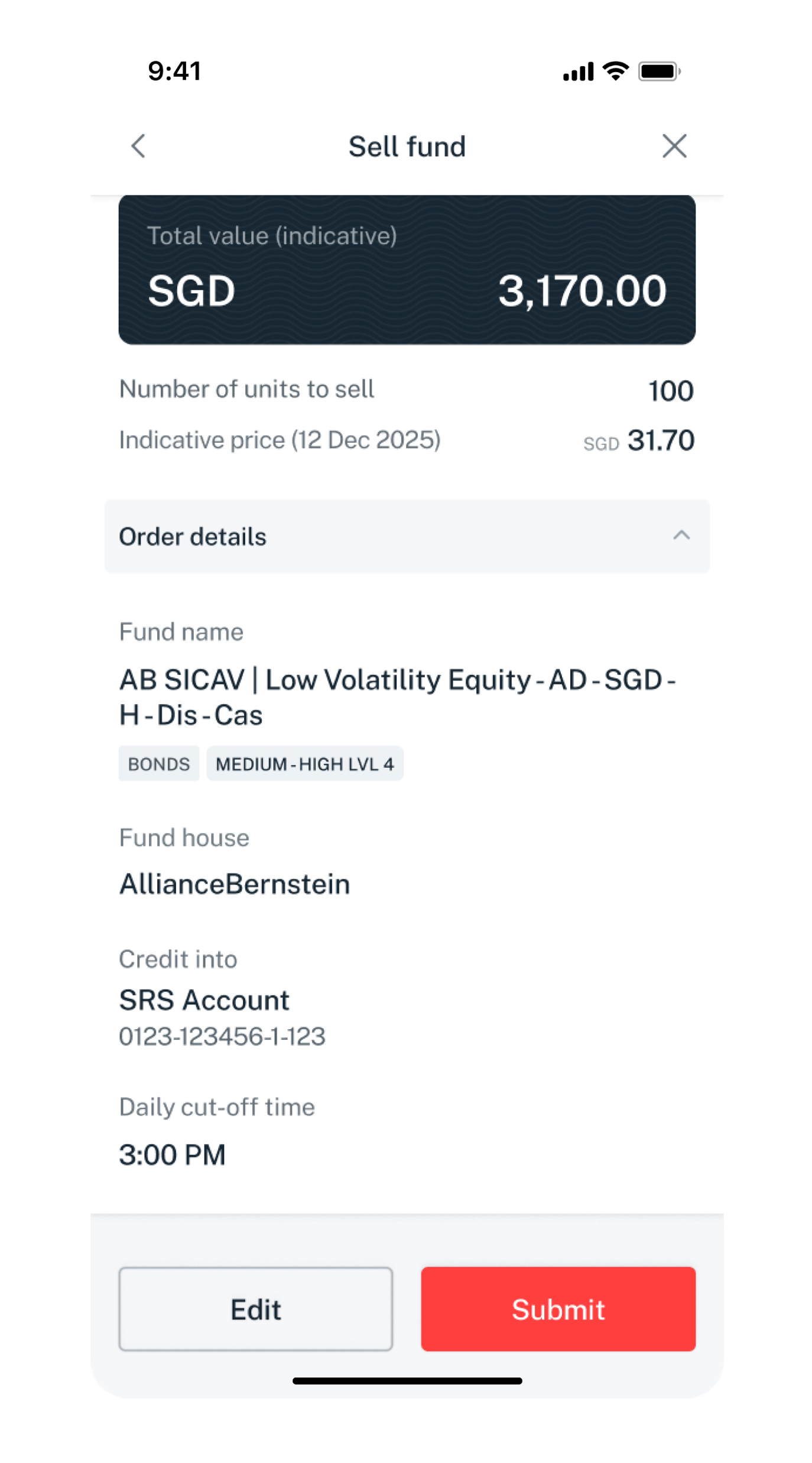
Task: Collapse the Order details section
Action: coord(681,536)
